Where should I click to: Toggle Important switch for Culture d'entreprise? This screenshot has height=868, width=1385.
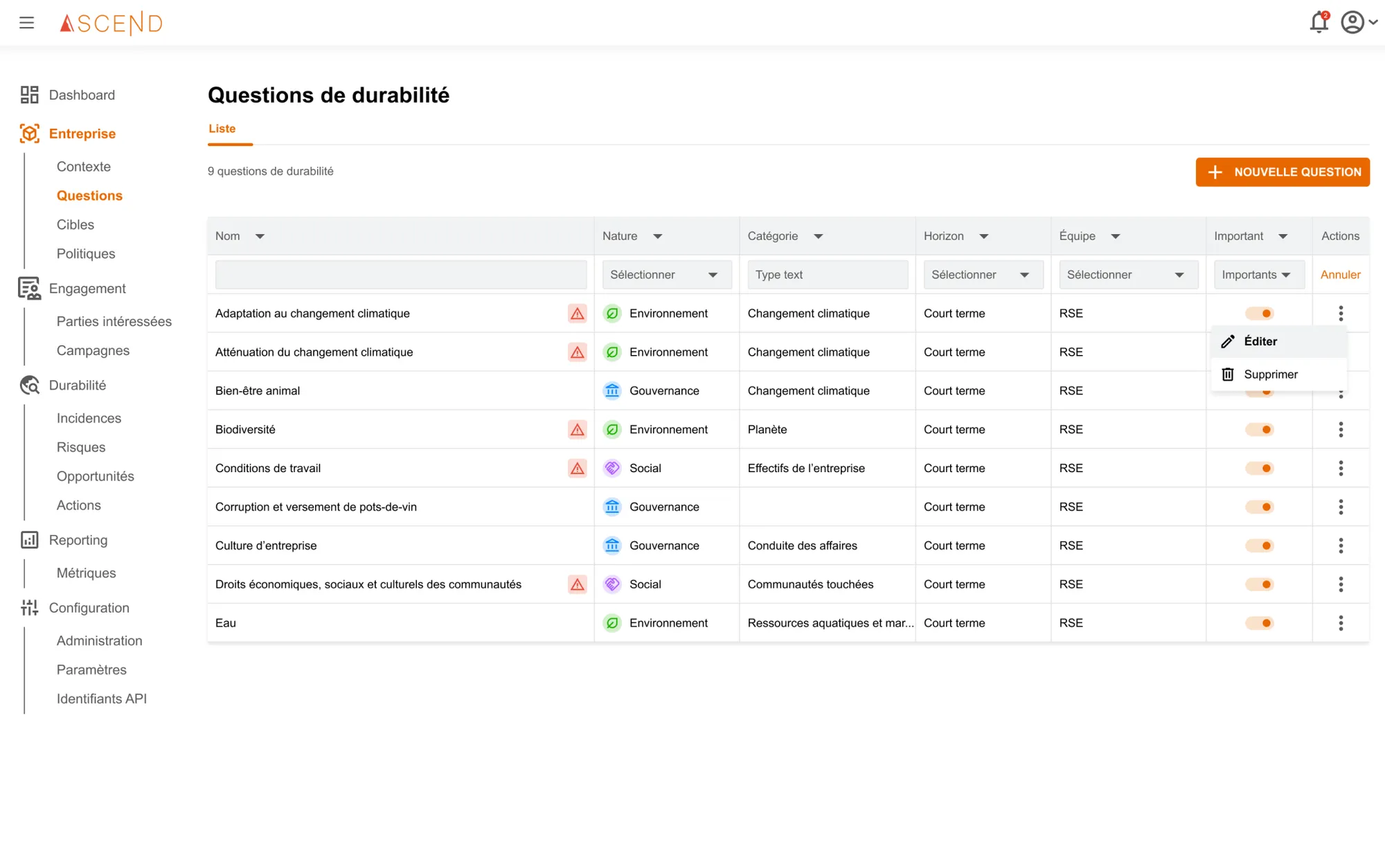point(1259,545)
